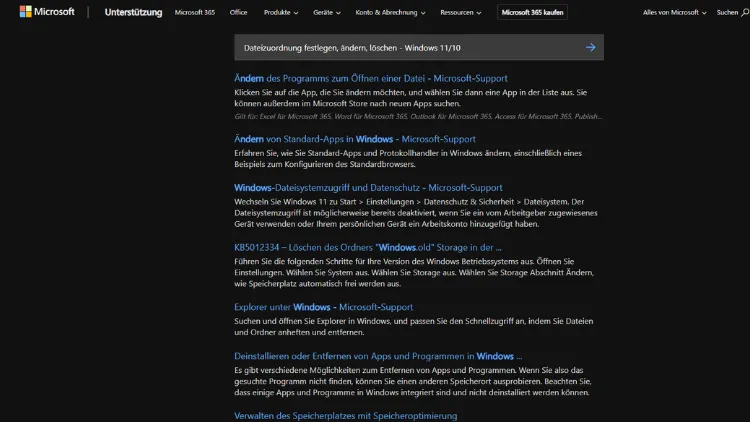Click the 'Gilt für: Excel für Microsoft 365' text line

(418, 117)
